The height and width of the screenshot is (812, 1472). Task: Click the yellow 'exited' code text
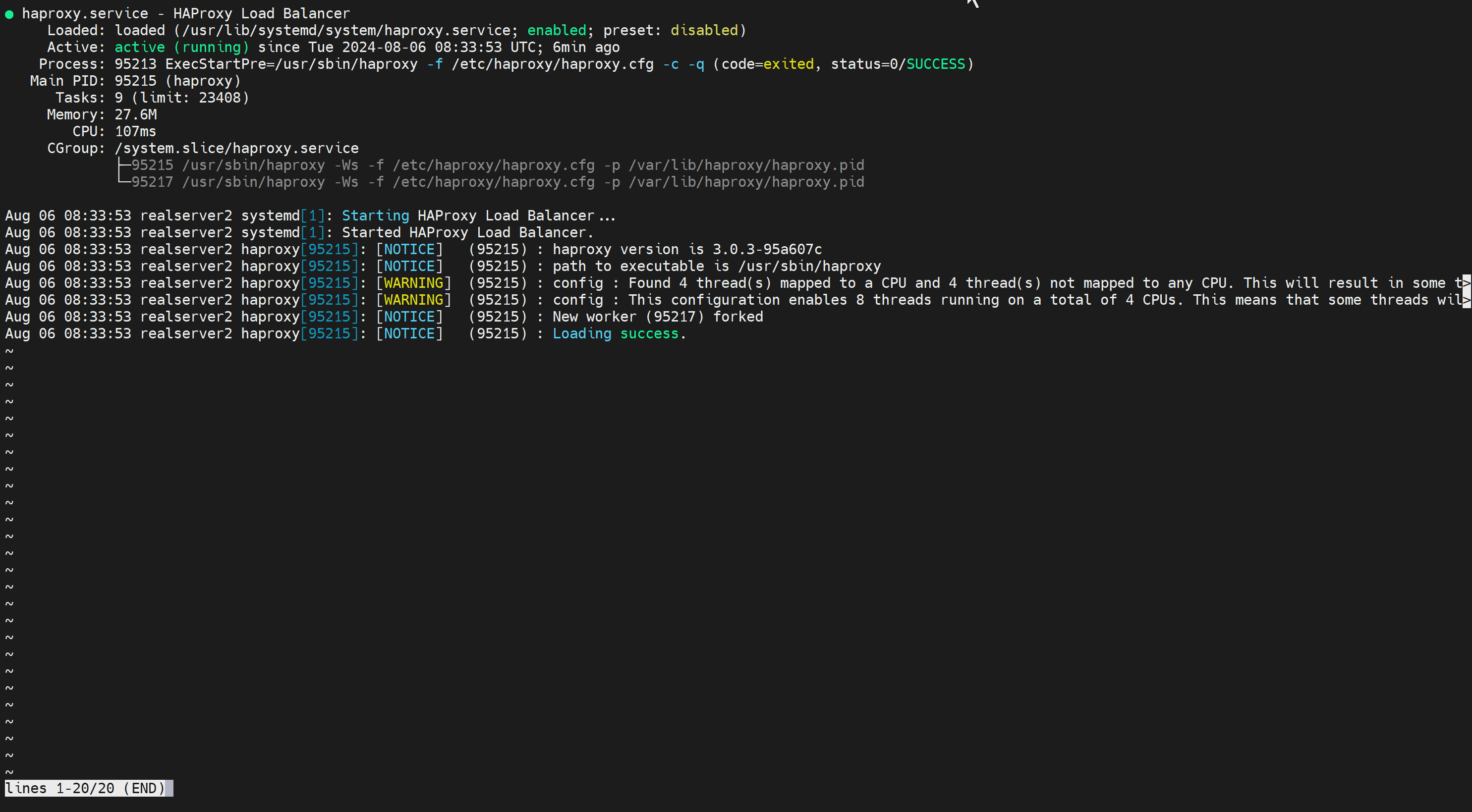tap(788, 64)
